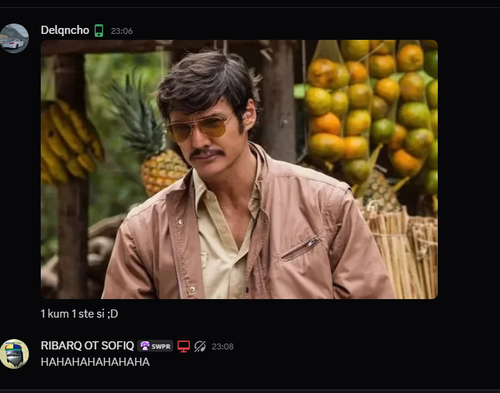Click the green mobile status icon beside Delqncho
The width and height of the screenshot is (500, 393).
coord(99,31)
